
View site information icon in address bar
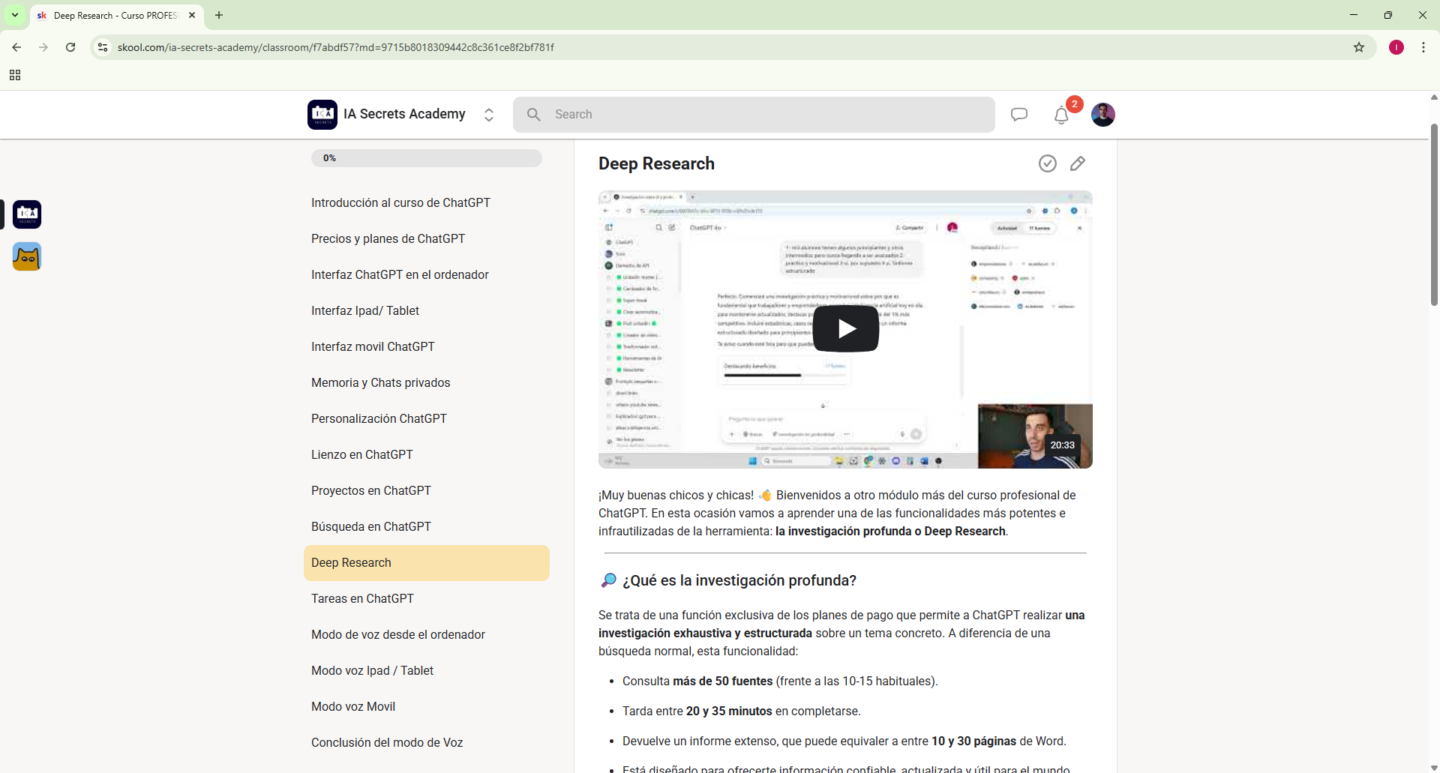(x=102, y=47)
